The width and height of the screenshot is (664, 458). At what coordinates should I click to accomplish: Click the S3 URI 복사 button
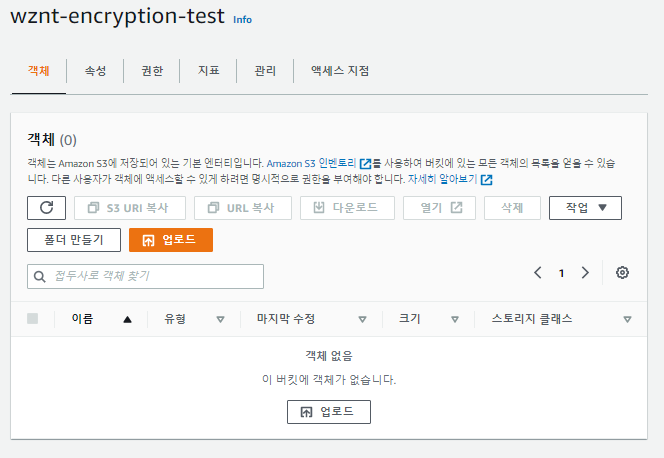coord(130,208)
